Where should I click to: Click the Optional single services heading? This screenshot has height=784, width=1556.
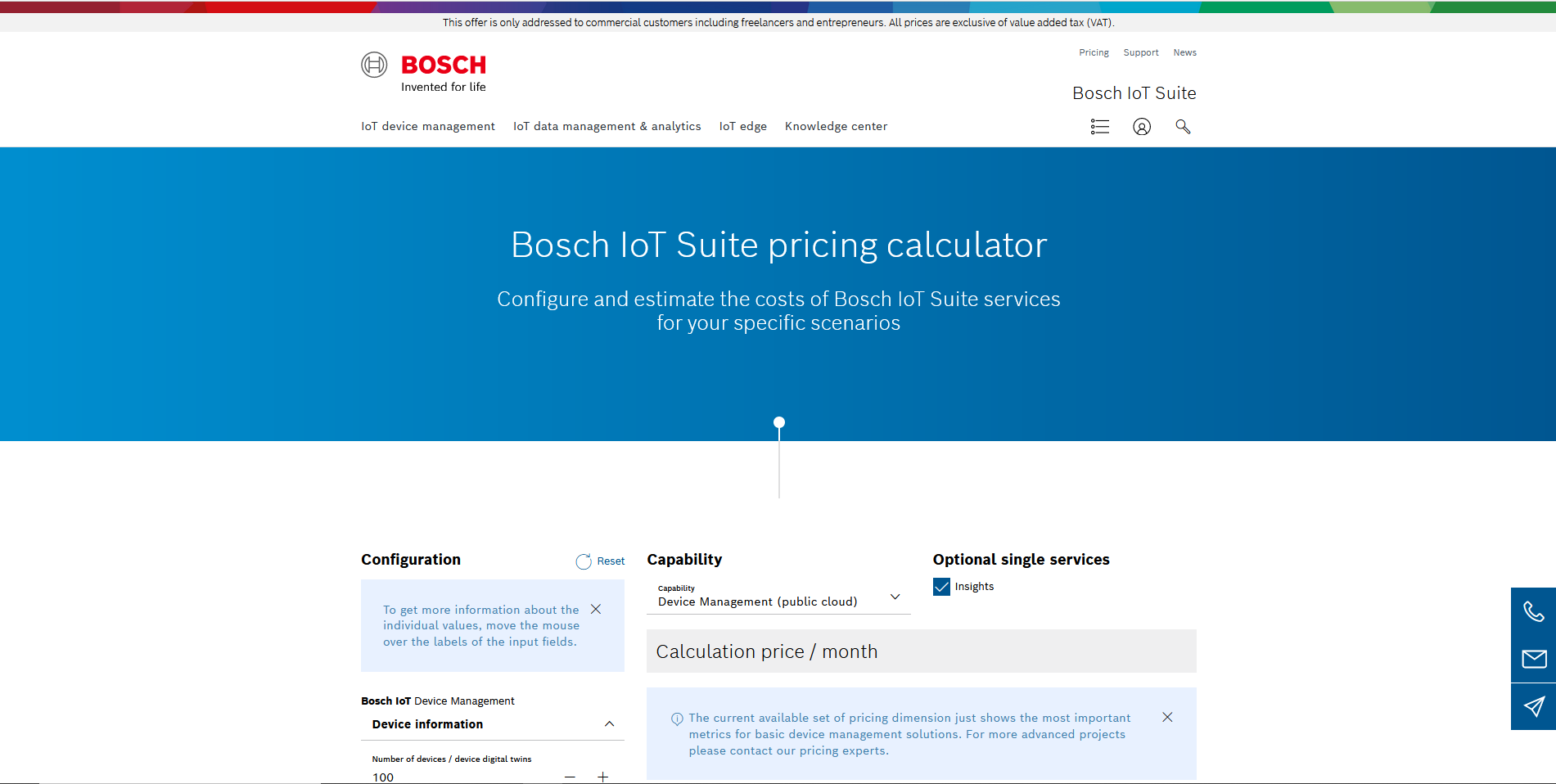click(x=1021, y=560)
